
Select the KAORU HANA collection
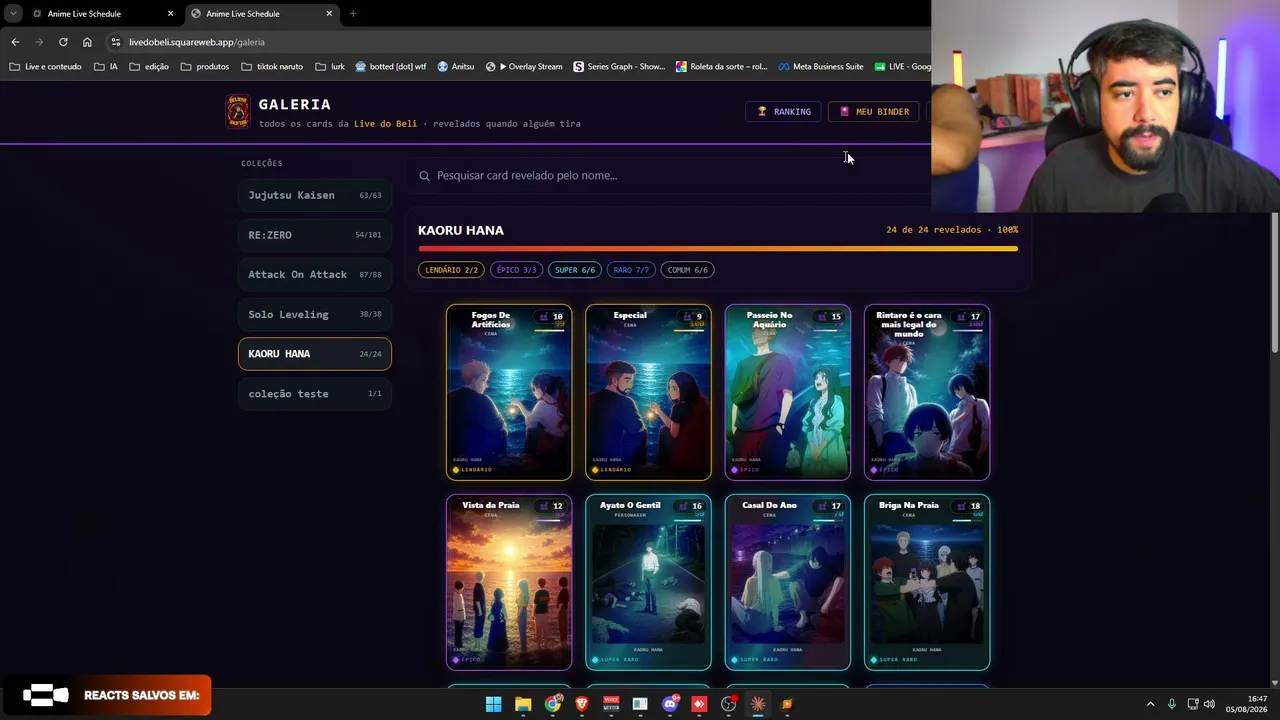click(x=315, y=354)
